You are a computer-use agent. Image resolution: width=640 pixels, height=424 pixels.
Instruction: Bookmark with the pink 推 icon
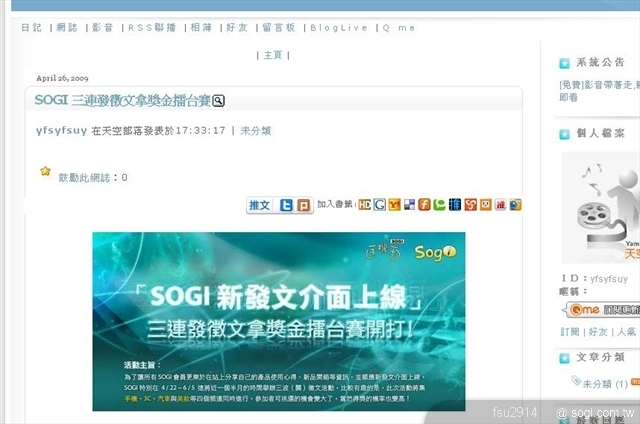tap(500, 204)
